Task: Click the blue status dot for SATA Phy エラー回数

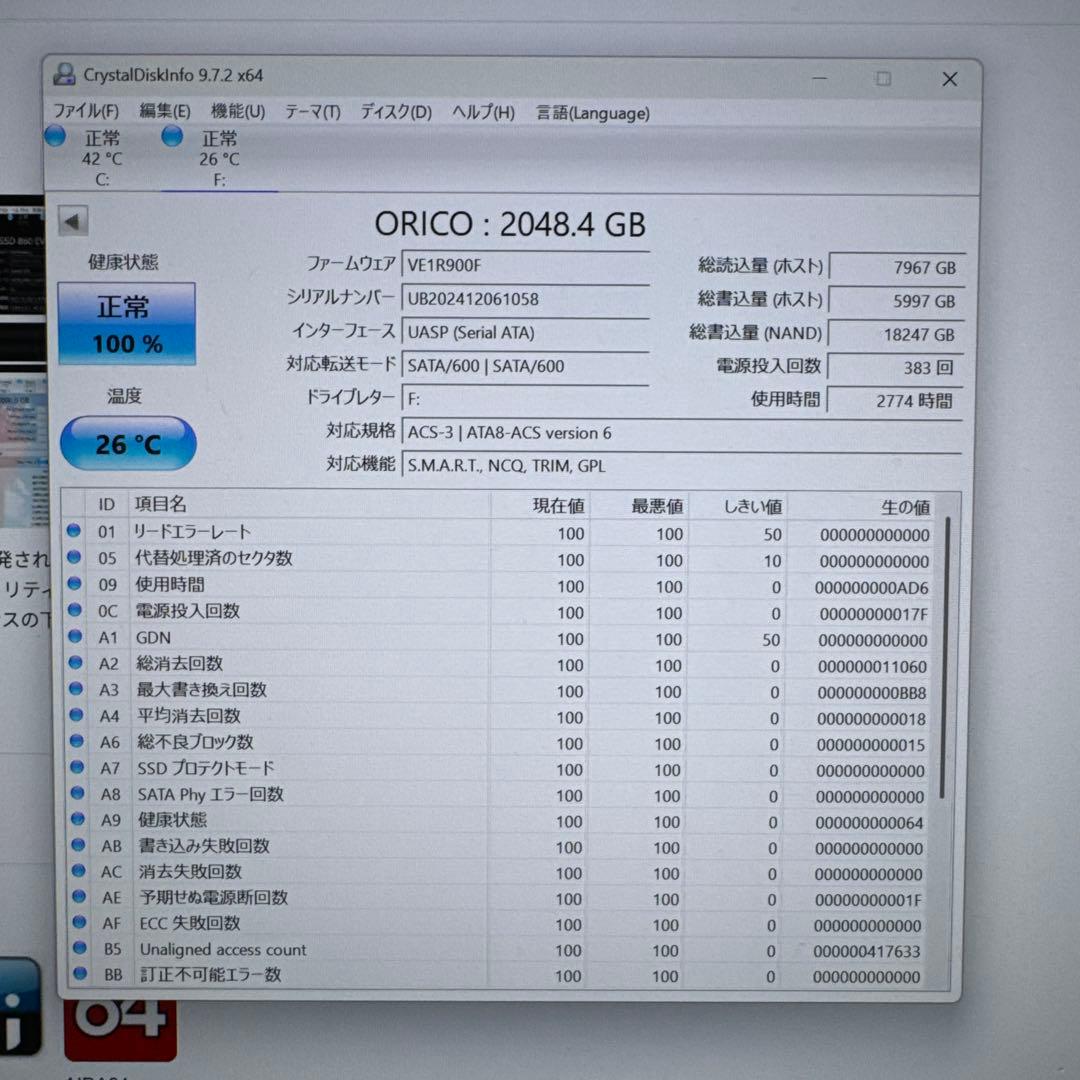Action: point(77,793)
